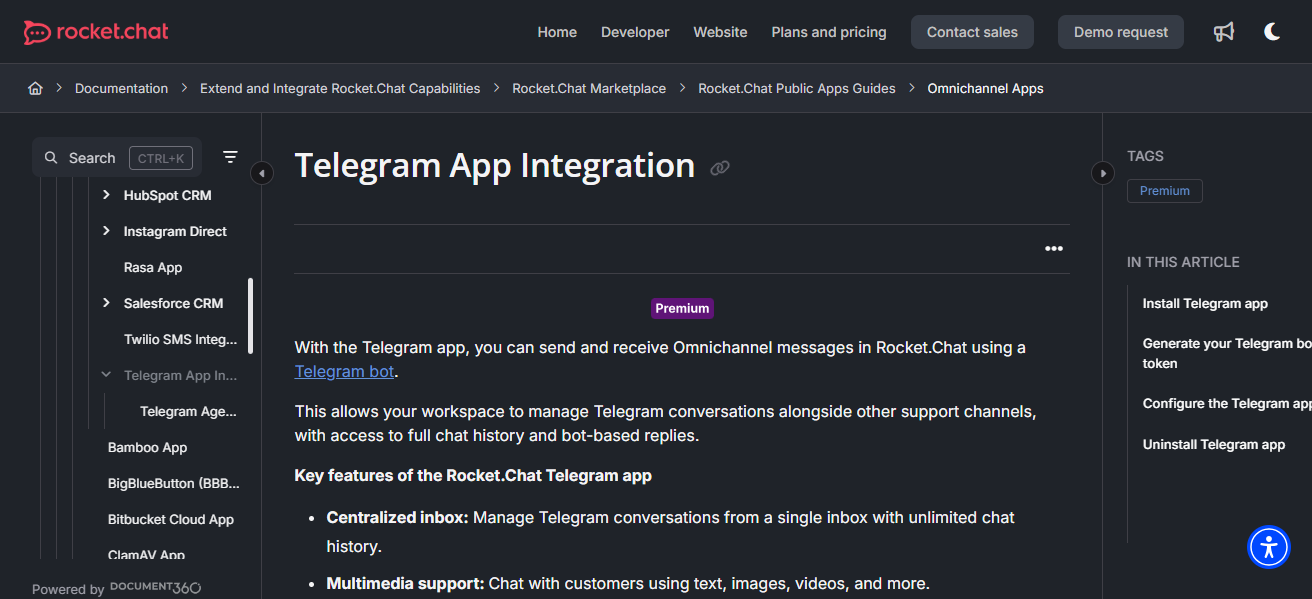Go to Rocket.Chat Public Apps Guides breadcrumb

797,88
